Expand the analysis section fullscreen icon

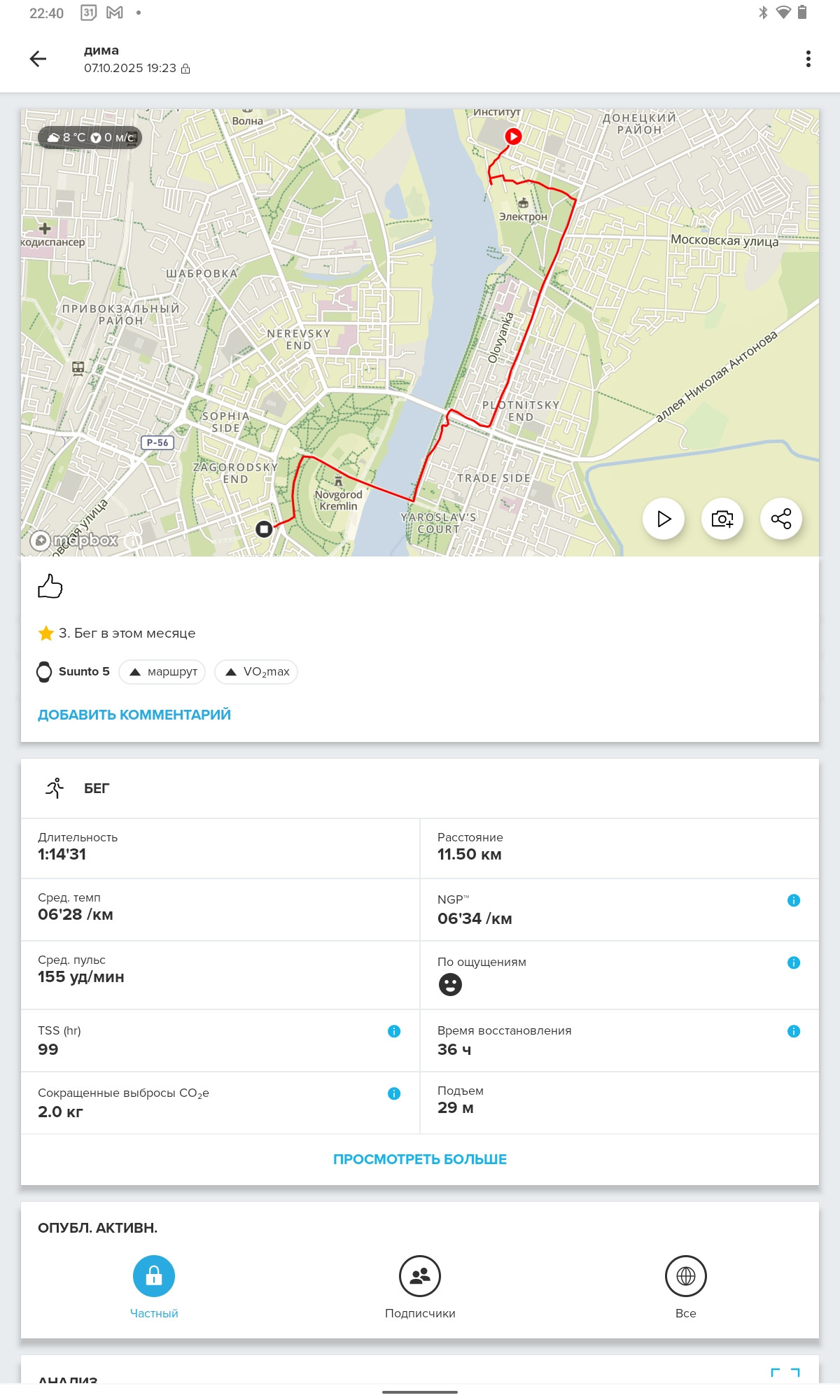pos(785,1373)
